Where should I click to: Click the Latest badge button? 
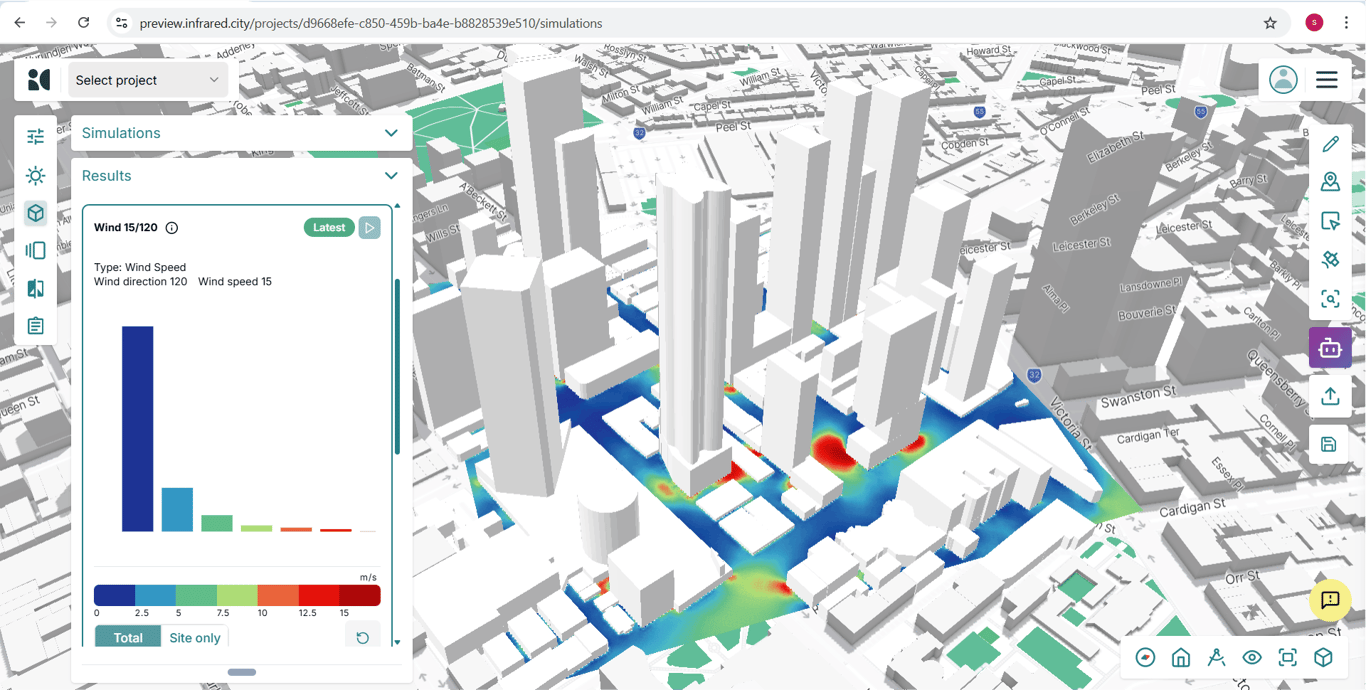[x=329, y=228]
